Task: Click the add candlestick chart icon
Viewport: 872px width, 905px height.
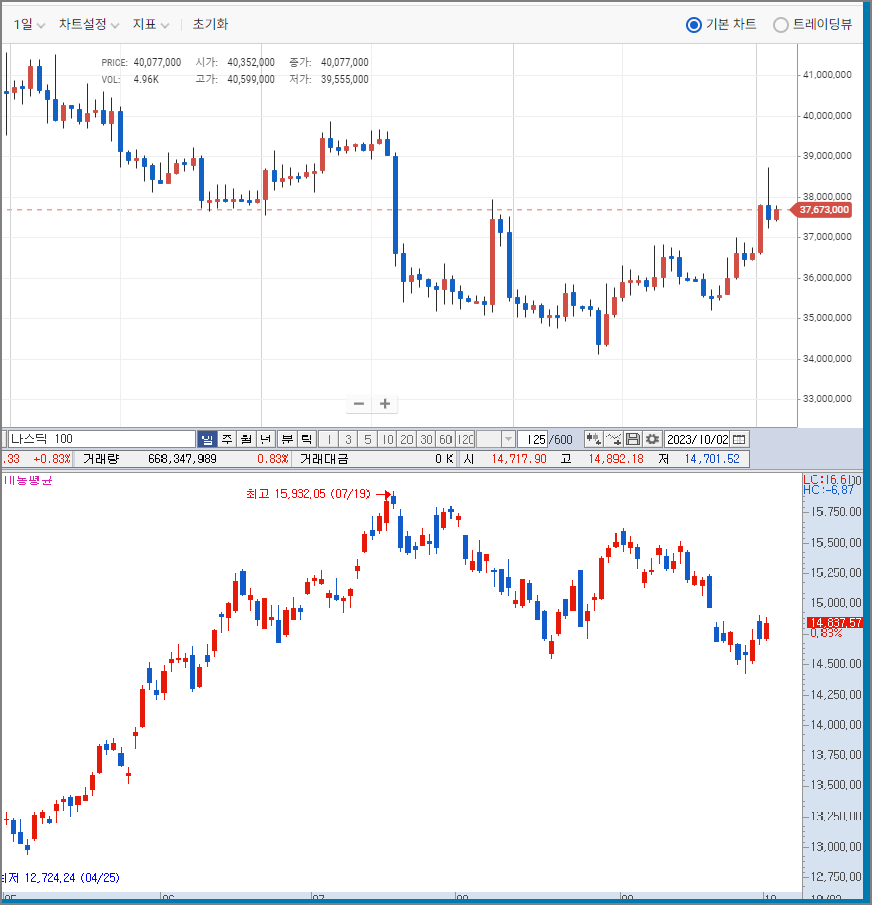Action: pos(593,439)
